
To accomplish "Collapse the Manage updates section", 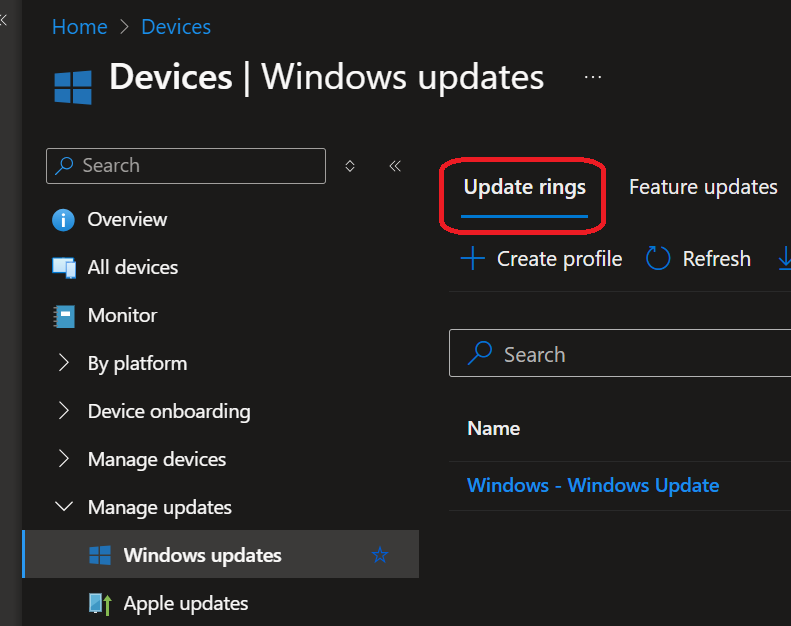I will coord(64,508).
